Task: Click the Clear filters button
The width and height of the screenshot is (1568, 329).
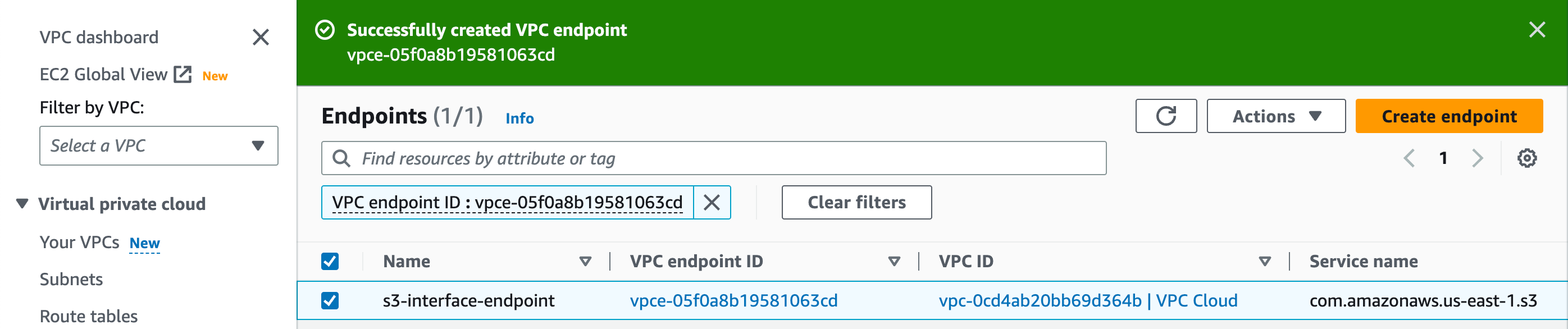Action: (856, 203)
